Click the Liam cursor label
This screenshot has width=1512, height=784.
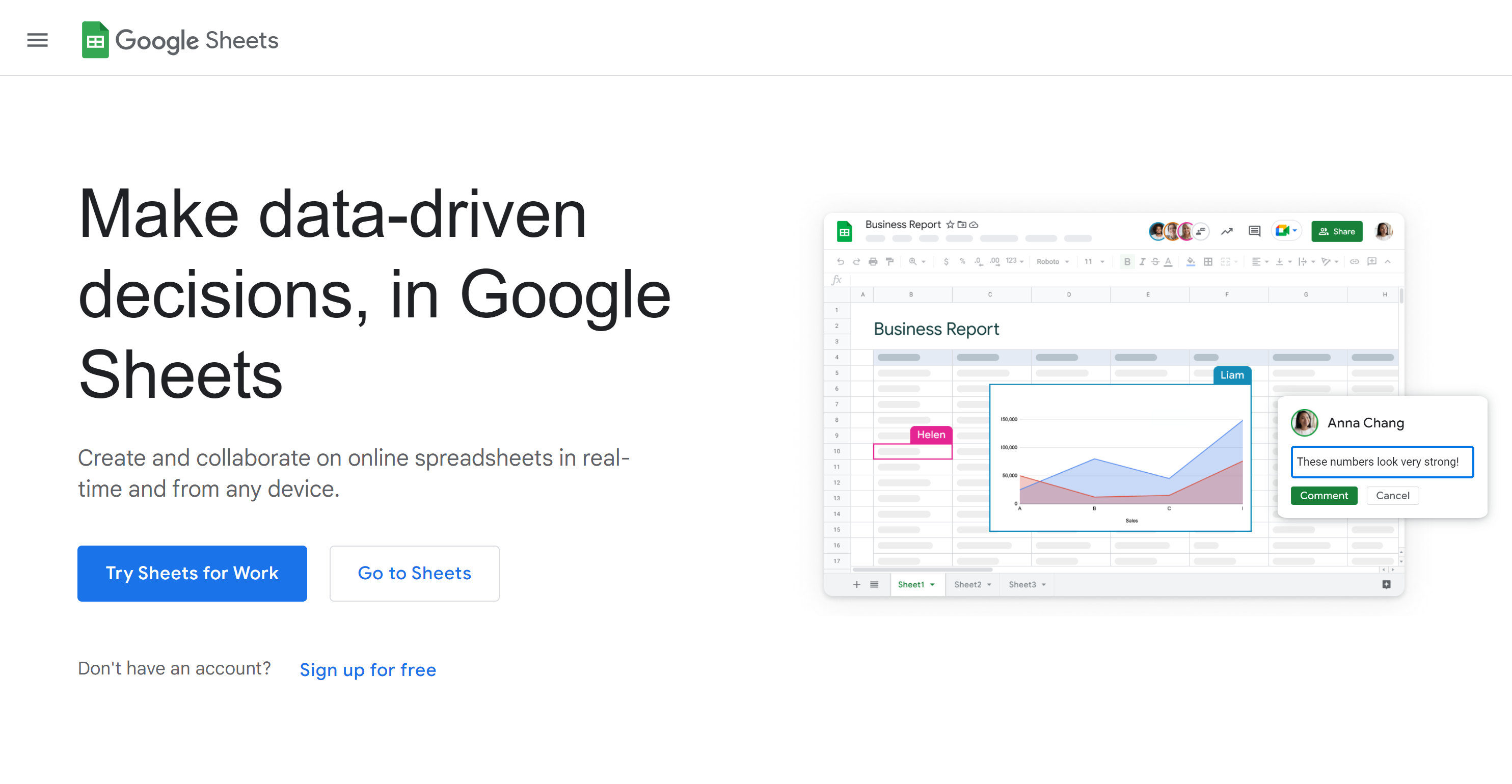(1232, 375)
